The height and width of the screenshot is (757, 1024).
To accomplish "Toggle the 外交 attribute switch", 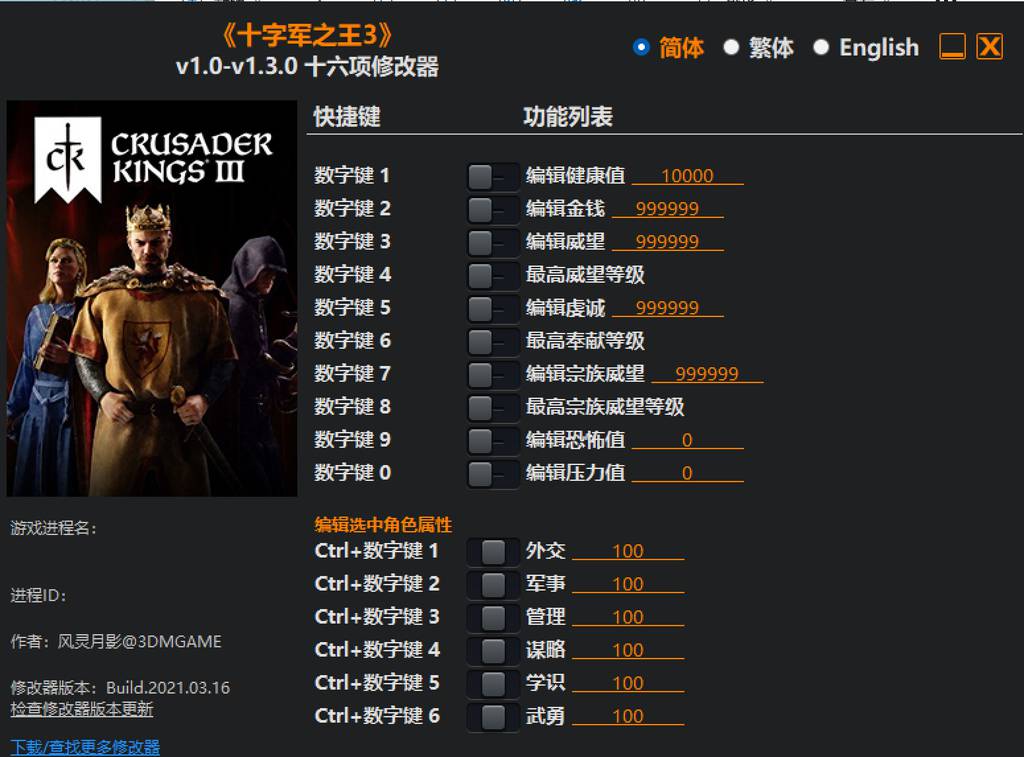I will coord(492,552).
